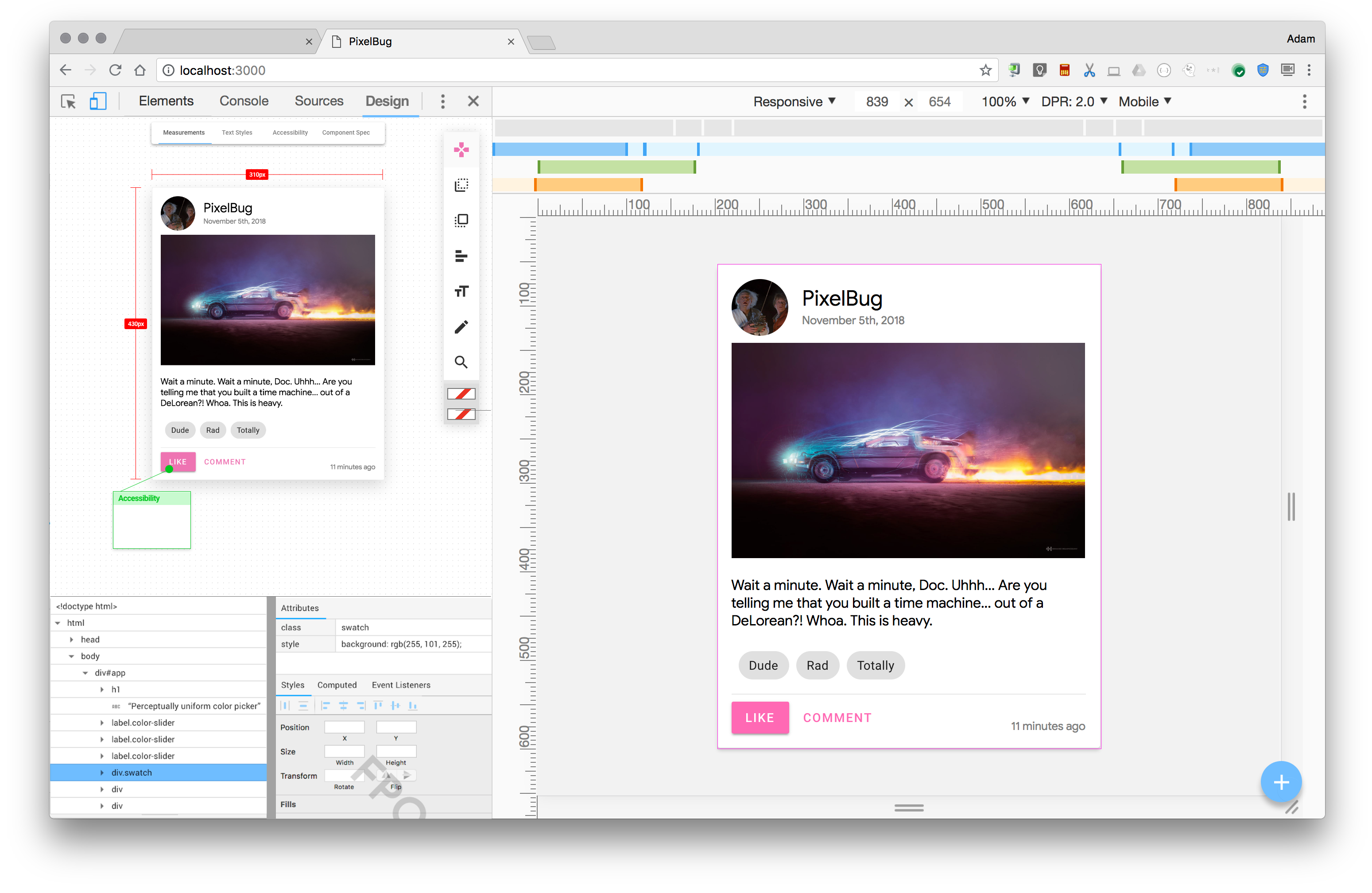Click the green checkmark extension icon
Screen dimensions: 1372x893
[x=1238, y=70]
